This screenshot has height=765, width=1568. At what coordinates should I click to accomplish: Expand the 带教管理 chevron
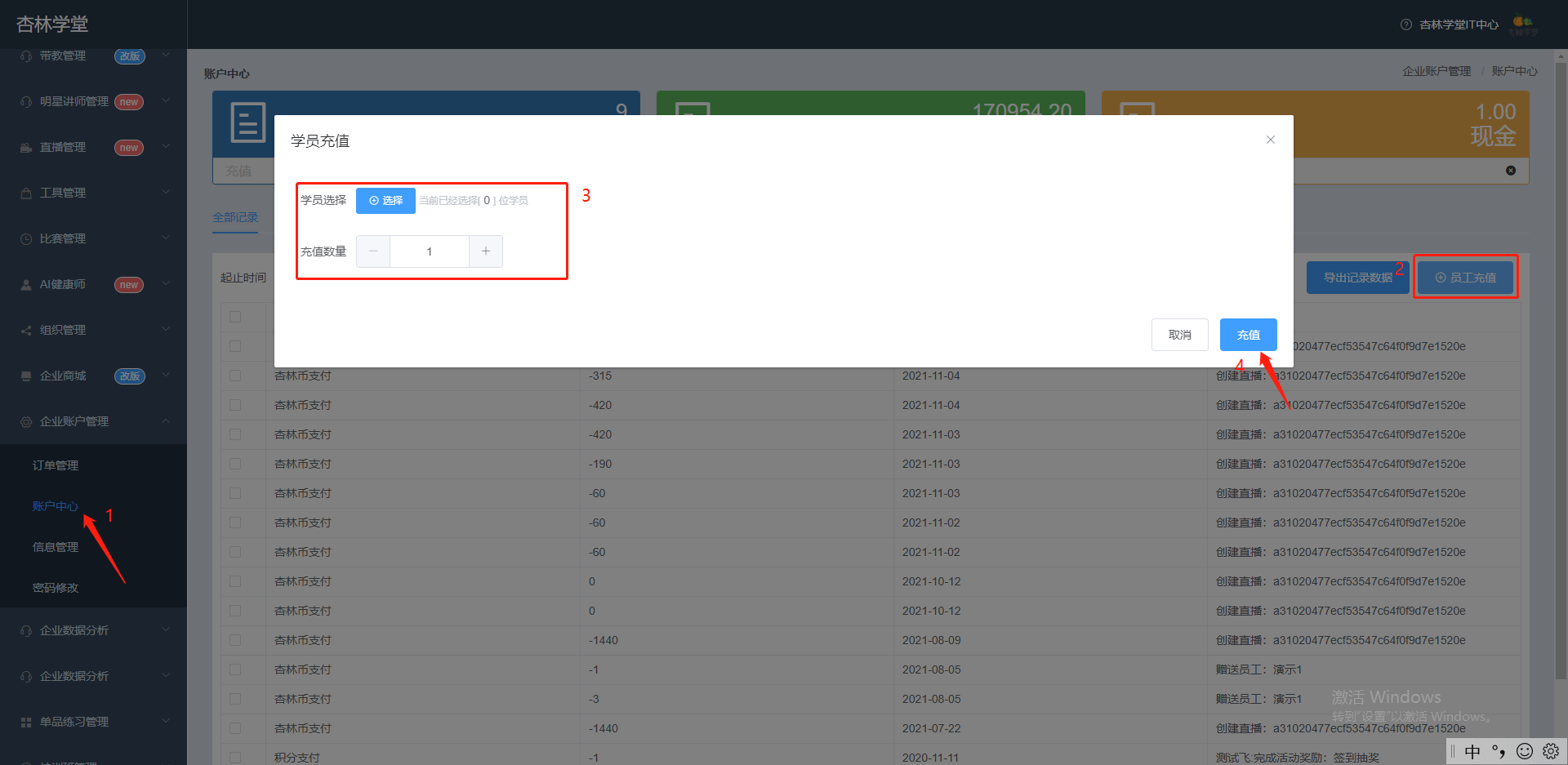[x=166, y=56]
